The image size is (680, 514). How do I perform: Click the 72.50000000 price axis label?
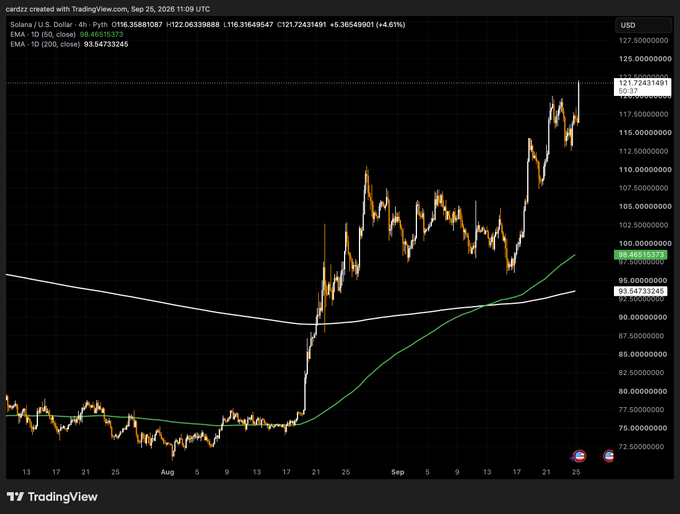(x=641, y=446)
